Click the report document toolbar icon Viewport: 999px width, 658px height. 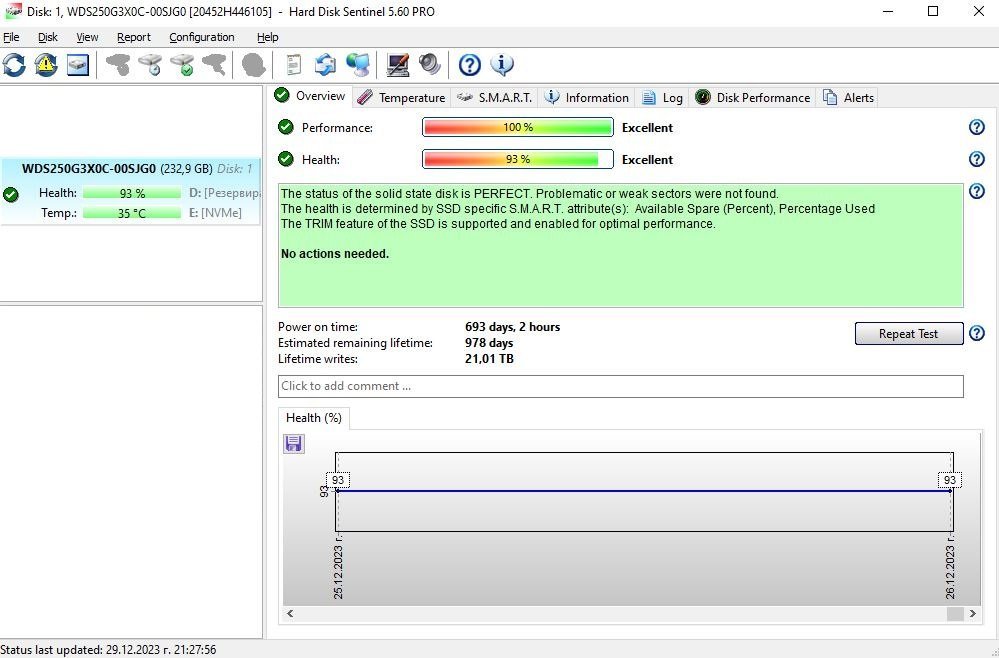[293, 65]
